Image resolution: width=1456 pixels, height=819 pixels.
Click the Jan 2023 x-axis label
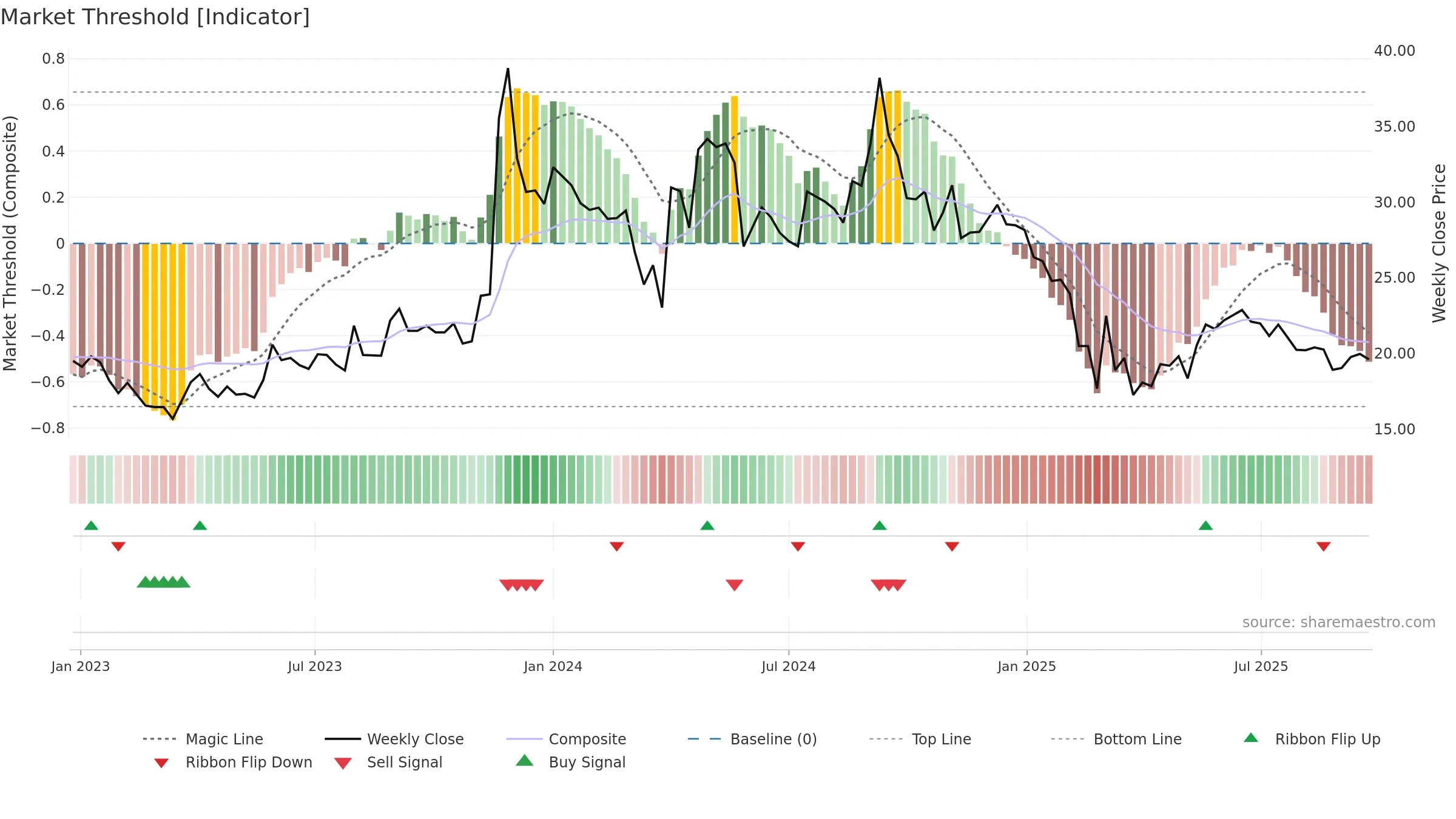pos(80,667)
